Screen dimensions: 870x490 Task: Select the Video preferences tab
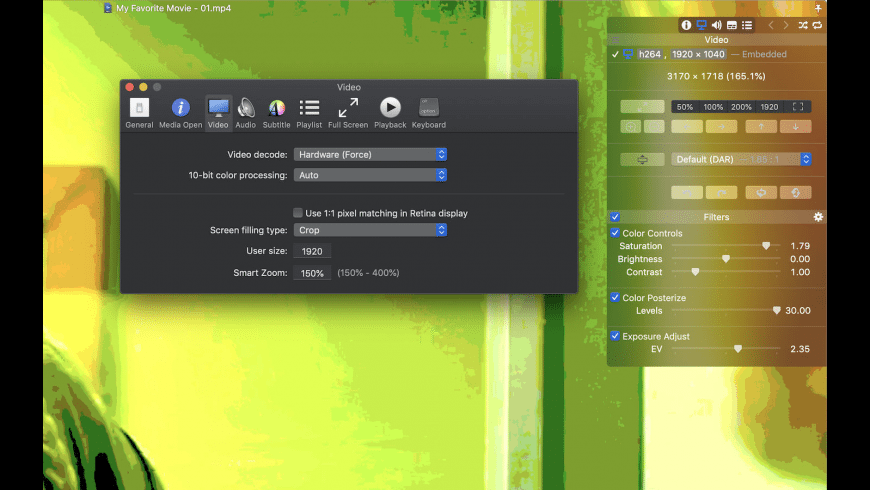[x=218, y=113]
